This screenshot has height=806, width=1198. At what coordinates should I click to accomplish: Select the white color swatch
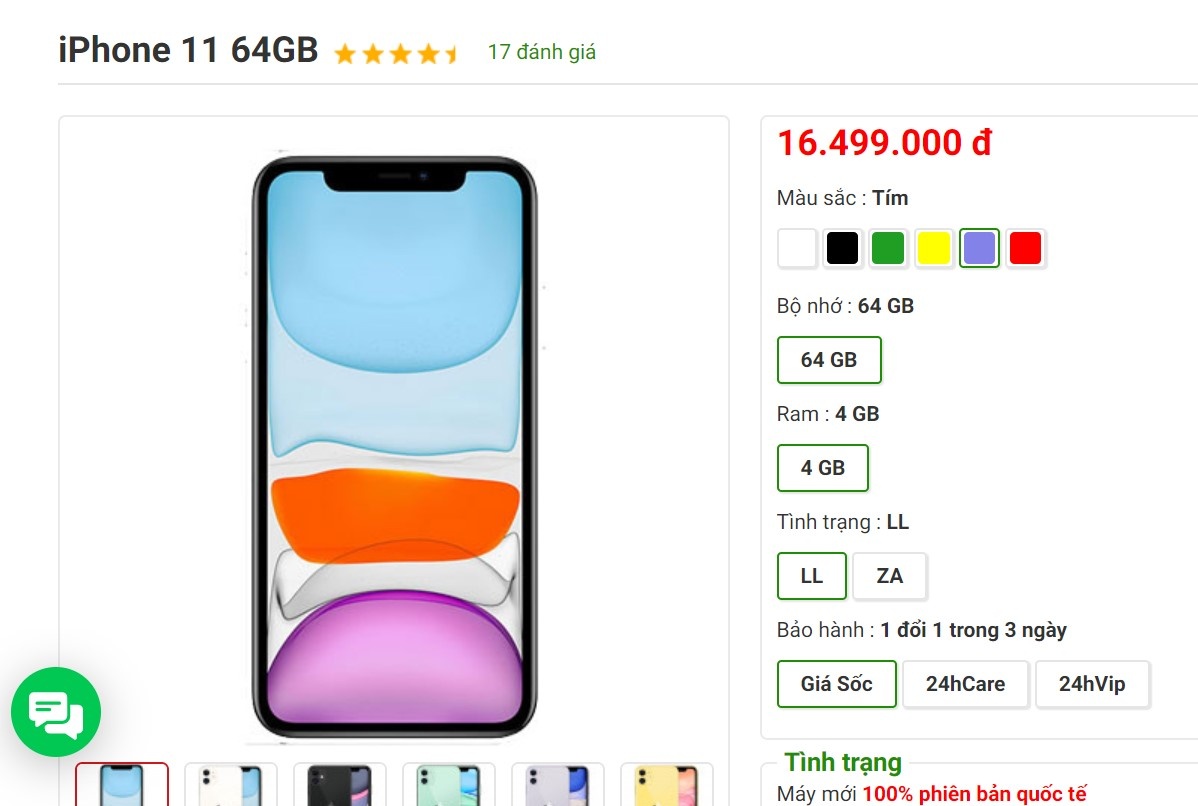(796, 247)
